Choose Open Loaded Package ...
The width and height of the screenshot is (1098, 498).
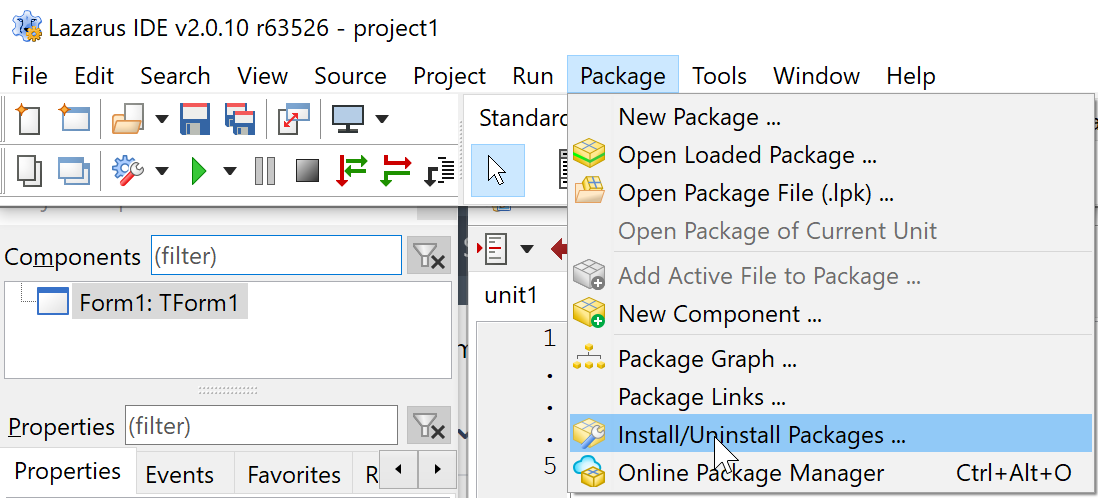[830, 155]
